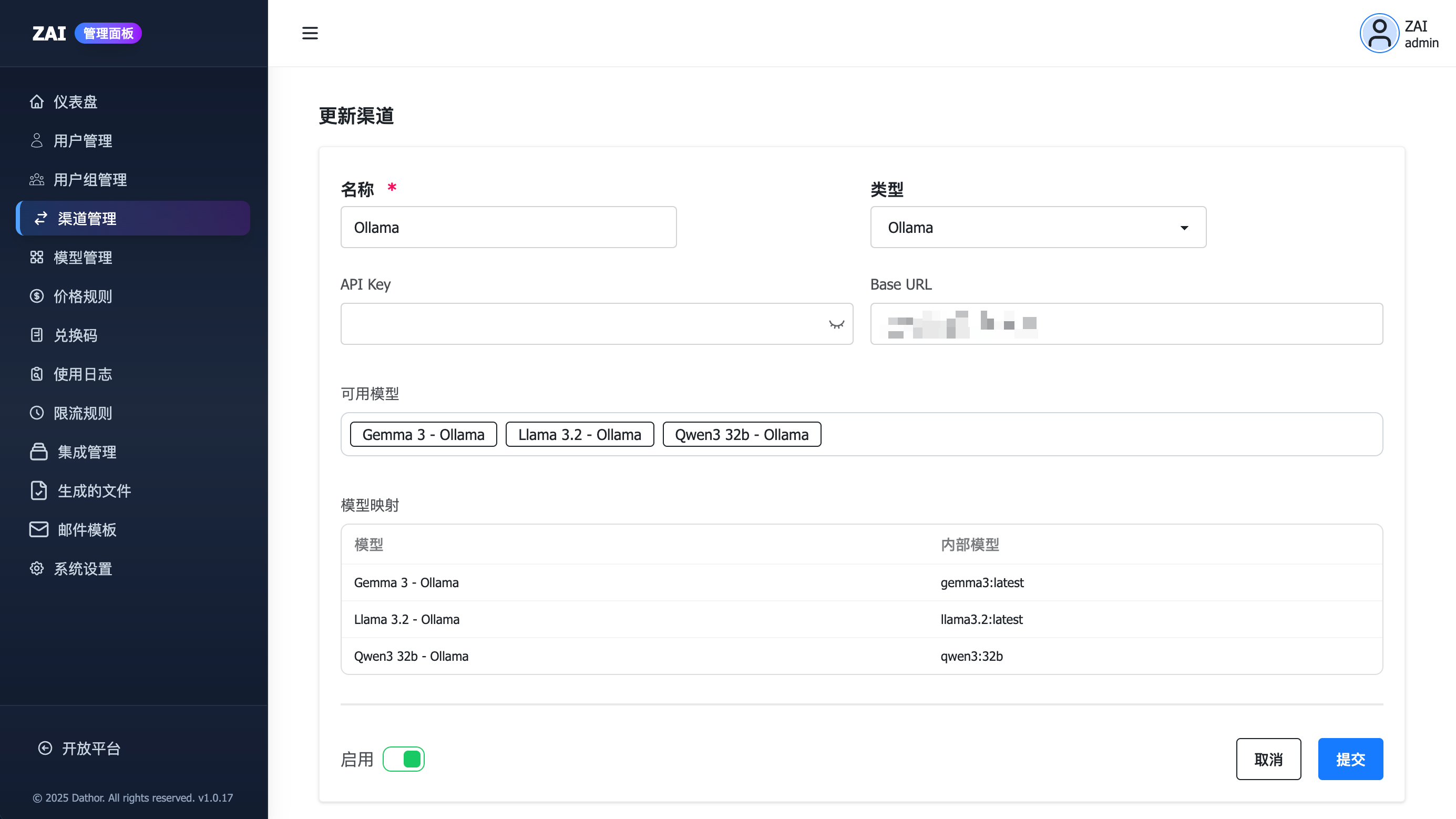Click the 类型 dropdown arrow
Image resolution: width=1456 pixels, height=819 pixels.
click(x=1184, y=228)
